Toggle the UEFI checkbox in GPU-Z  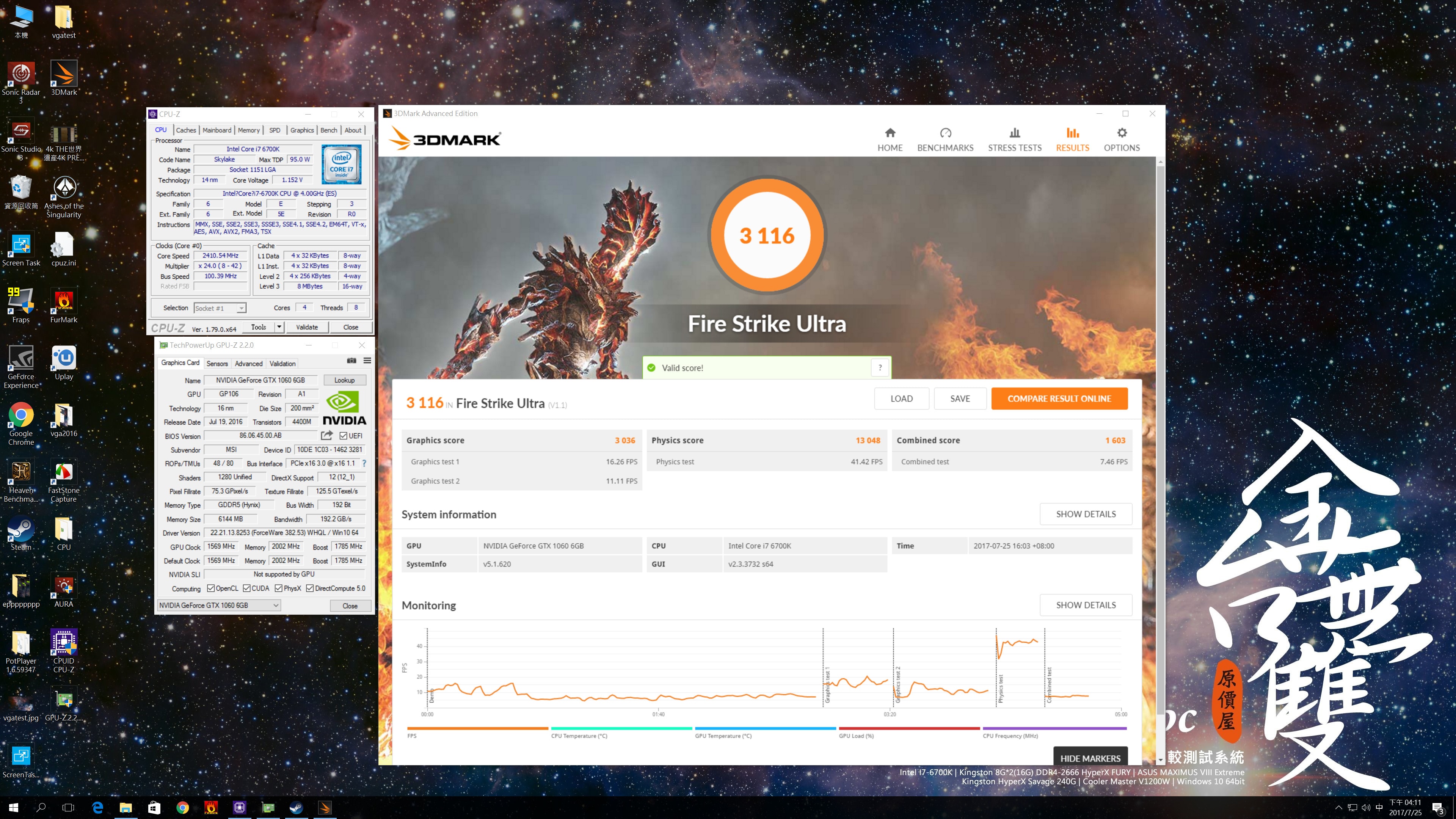pyautogui.click(x=343, y=436)
